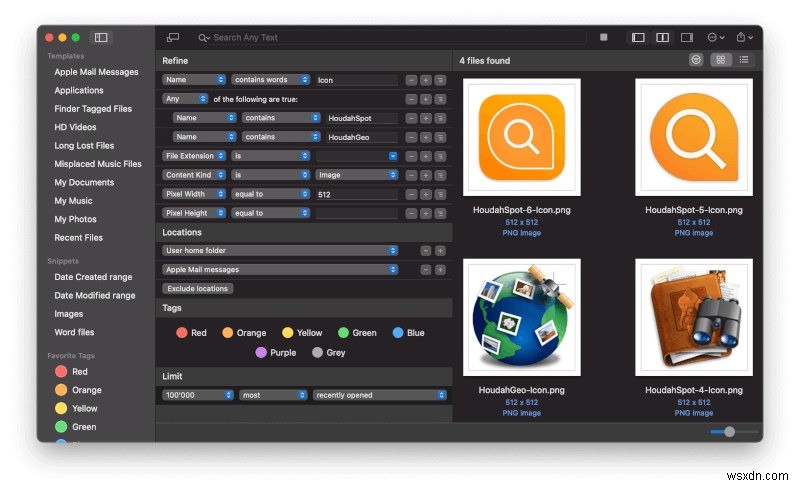The width and height of the screenshot is (800, 486).
Task: Open Content Kind attribute dropdown
Action: tap(194, 175)
